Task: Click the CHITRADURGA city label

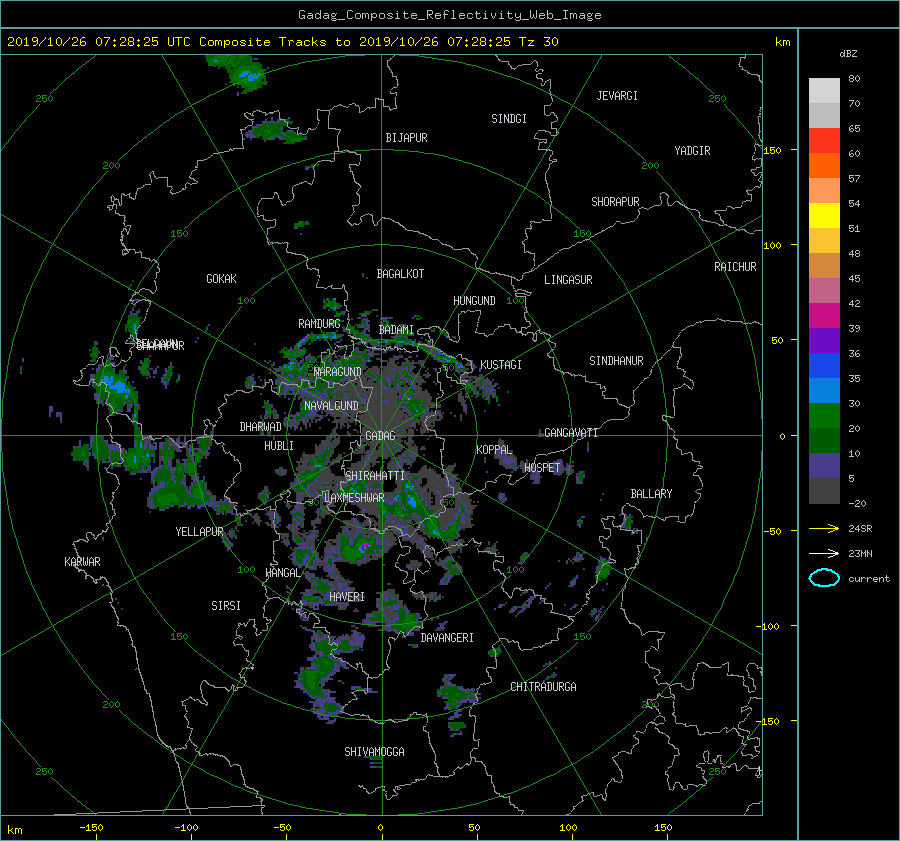Action: (544, 687)
